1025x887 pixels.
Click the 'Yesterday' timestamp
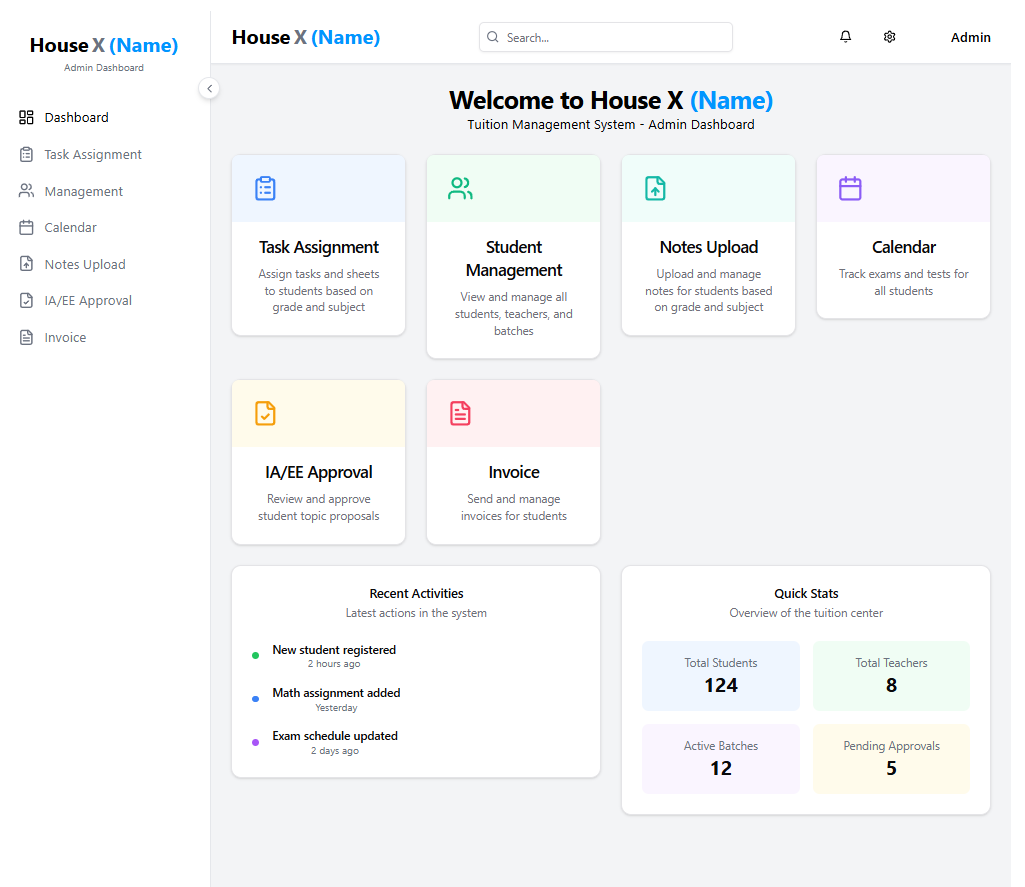(336, 708)
